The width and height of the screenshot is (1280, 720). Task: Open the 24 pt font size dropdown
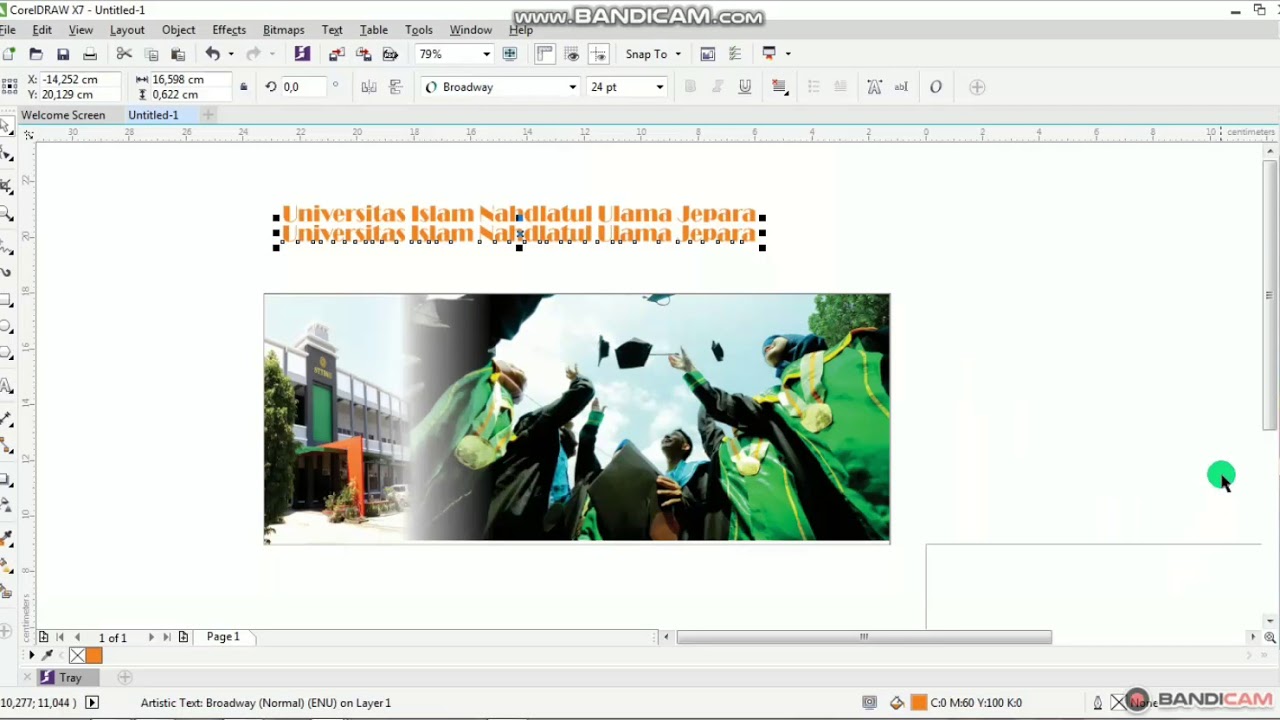pyautogui.click(x=659, y=87)
